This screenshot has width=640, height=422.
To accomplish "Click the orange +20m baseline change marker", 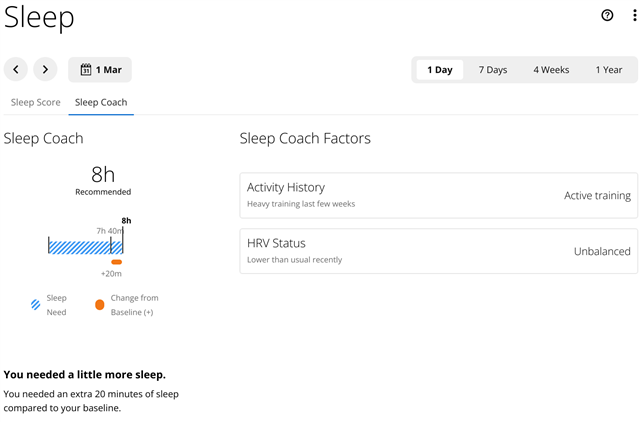I will coord(116,262).
